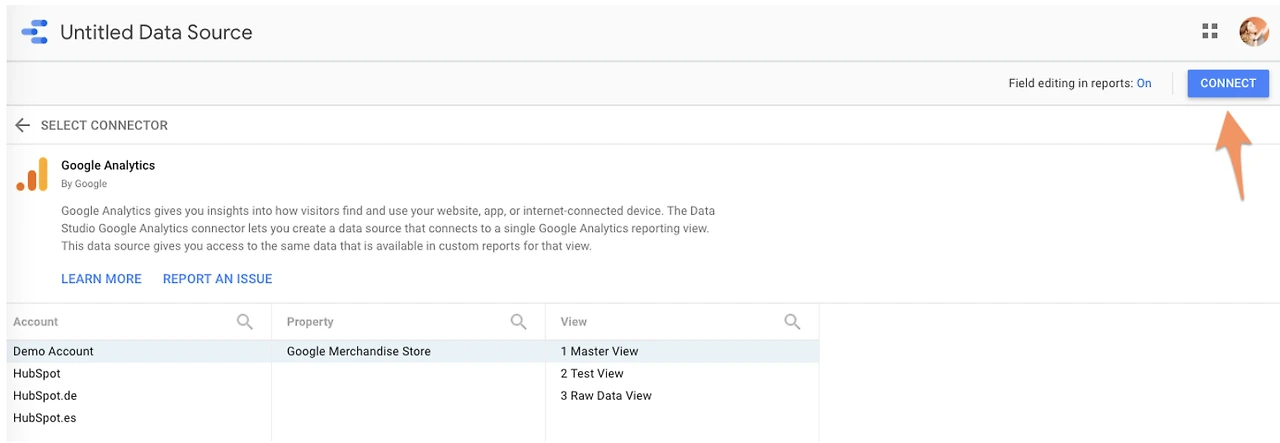Select 2 Test View
The image size is (1280, 443).
point(592,374)
